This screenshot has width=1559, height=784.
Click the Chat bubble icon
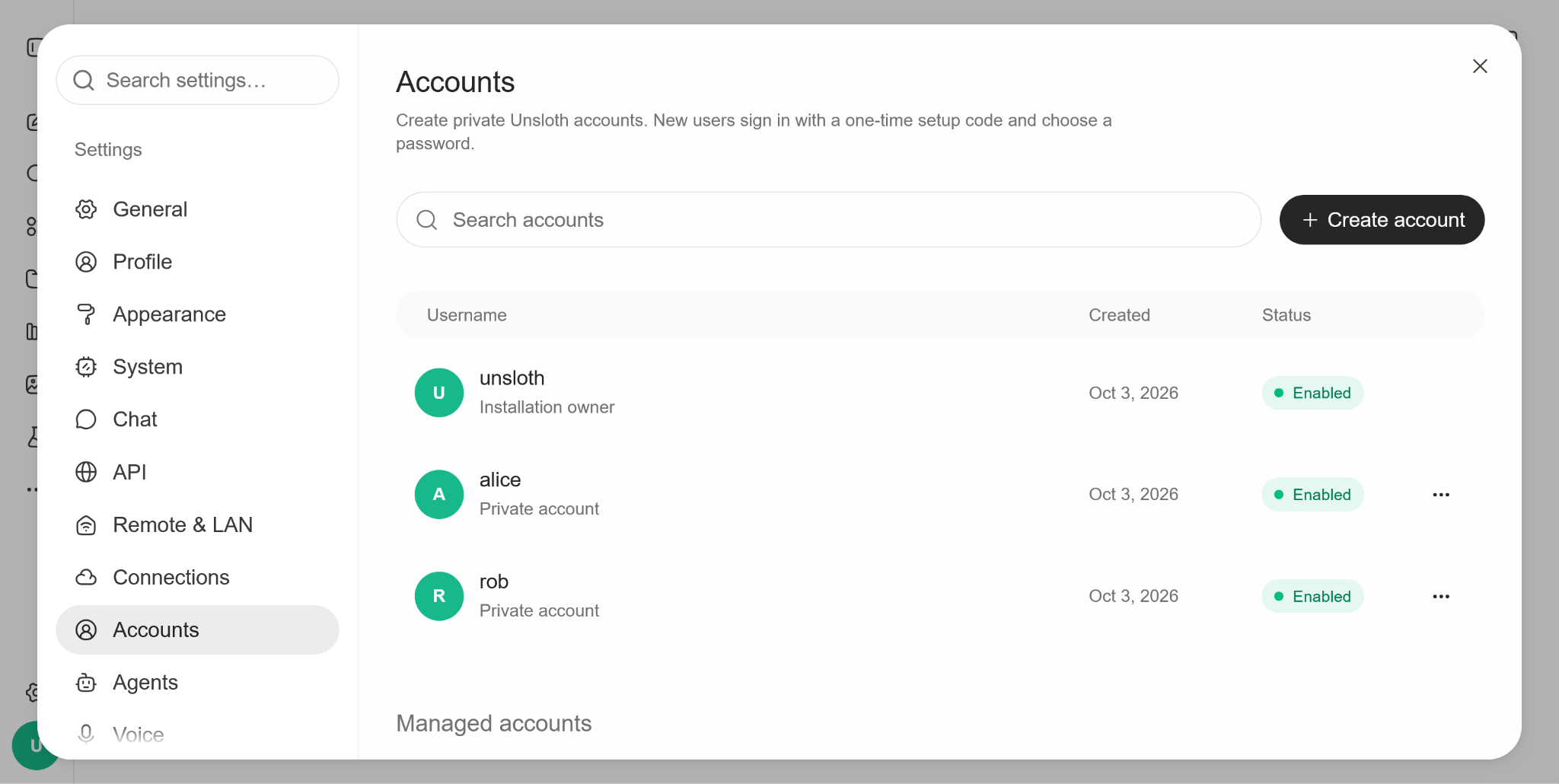(86, 419)
